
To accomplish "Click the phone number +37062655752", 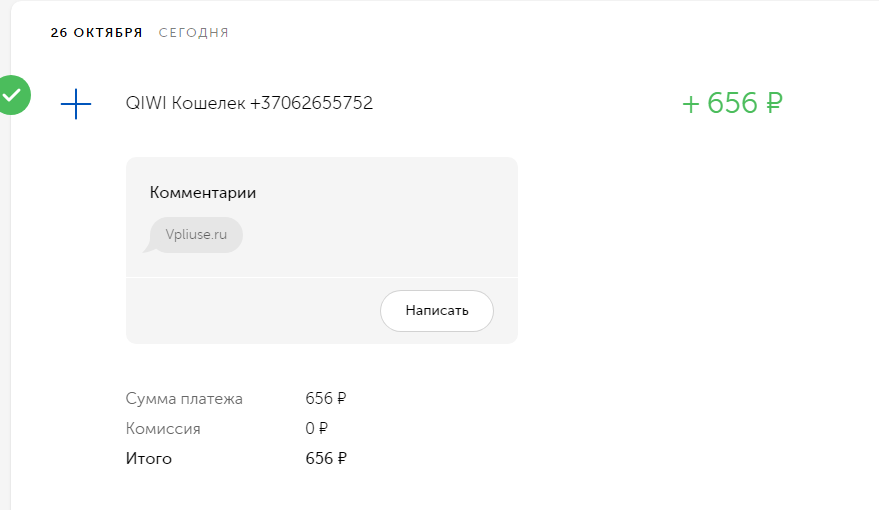I will (x=311, y=103).
